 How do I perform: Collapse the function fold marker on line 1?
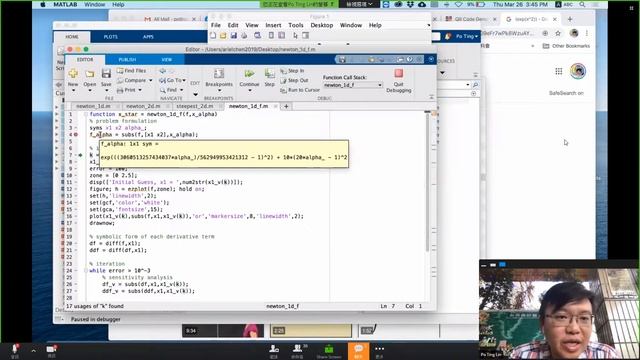[86, 114]
